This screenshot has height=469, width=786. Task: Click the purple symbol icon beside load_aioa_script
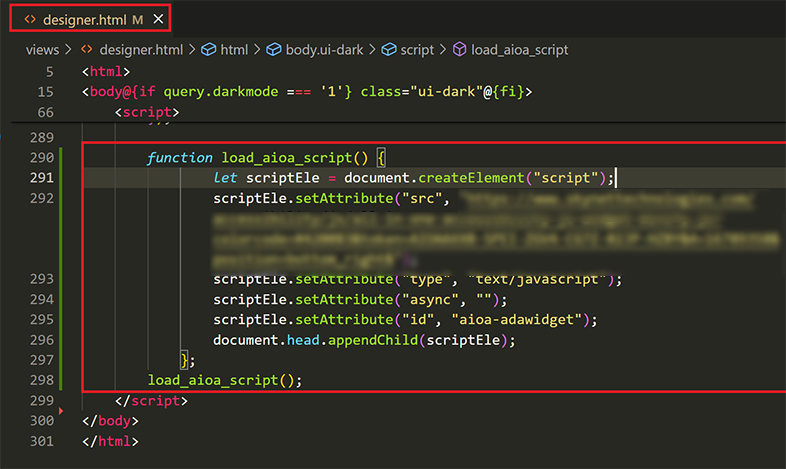point(459,49)
